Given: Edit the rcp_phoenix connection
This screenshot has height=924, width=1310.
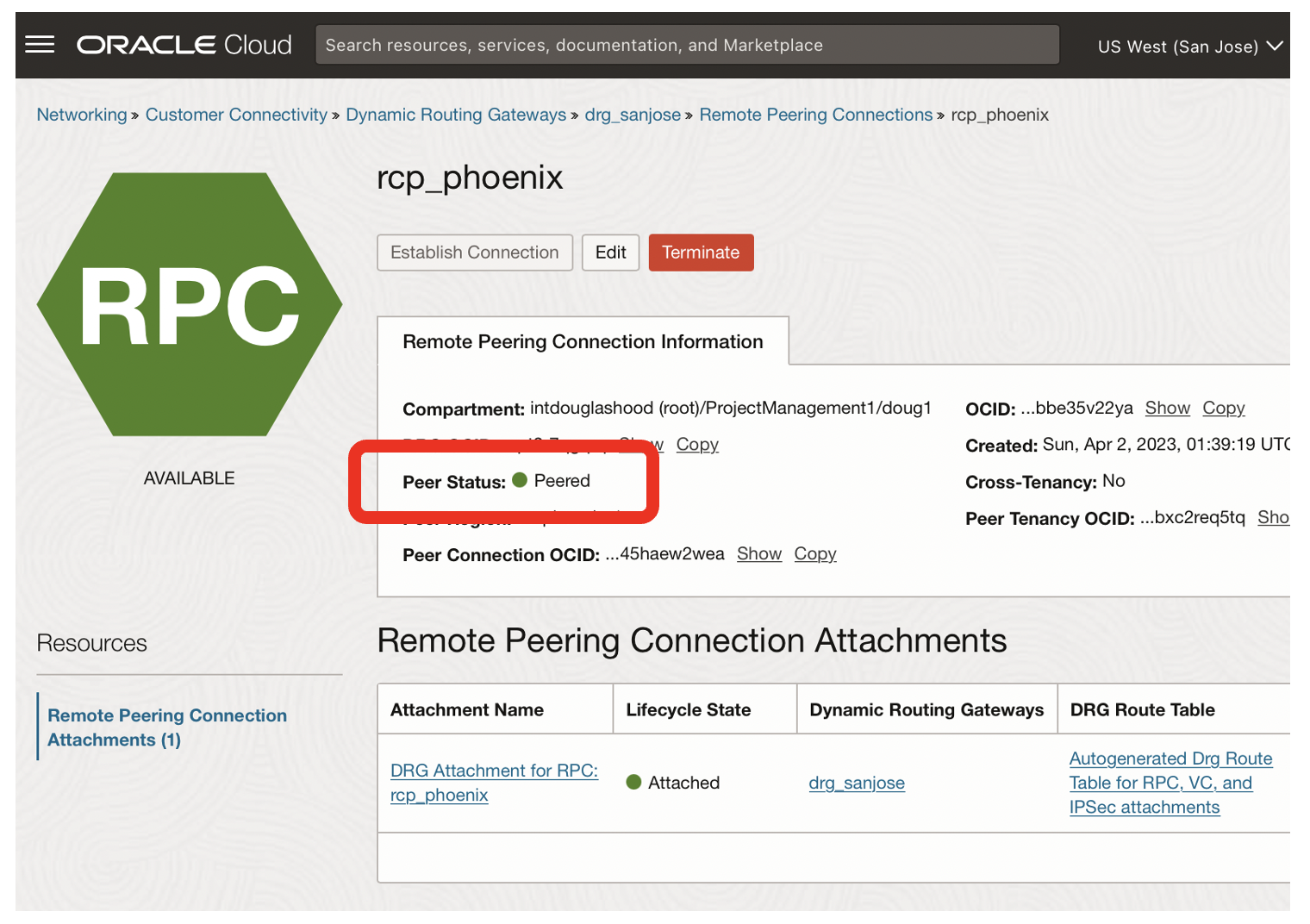Looking at the screenshot, I should [610, 252].
